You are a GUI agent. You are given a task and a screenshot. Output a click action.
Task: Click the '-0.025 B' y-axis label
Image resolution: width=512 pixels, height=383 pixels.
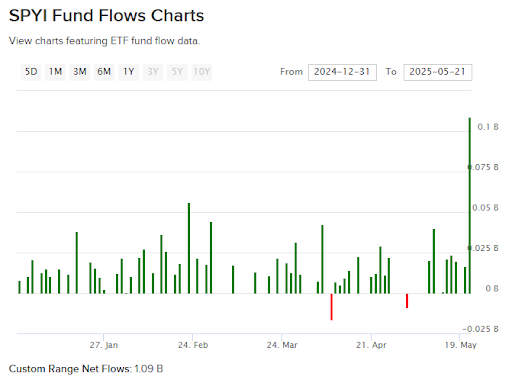[480, 329]
